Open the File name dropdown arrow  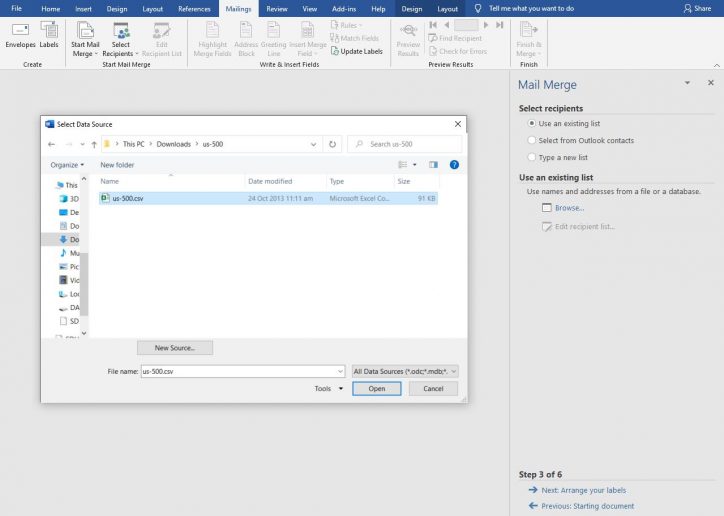[340, 371]
